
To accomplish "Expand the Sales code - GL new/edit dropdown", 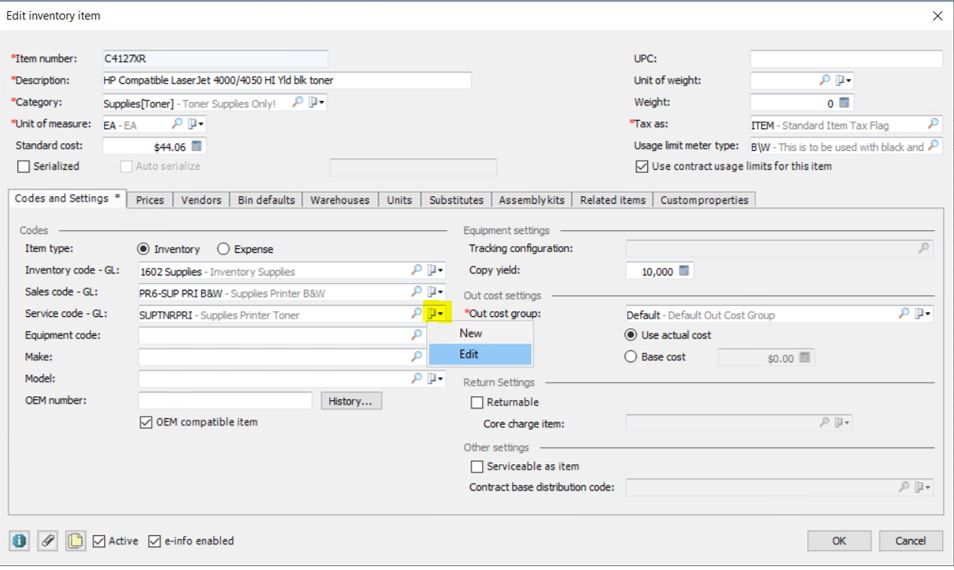I will coord(435,292).
